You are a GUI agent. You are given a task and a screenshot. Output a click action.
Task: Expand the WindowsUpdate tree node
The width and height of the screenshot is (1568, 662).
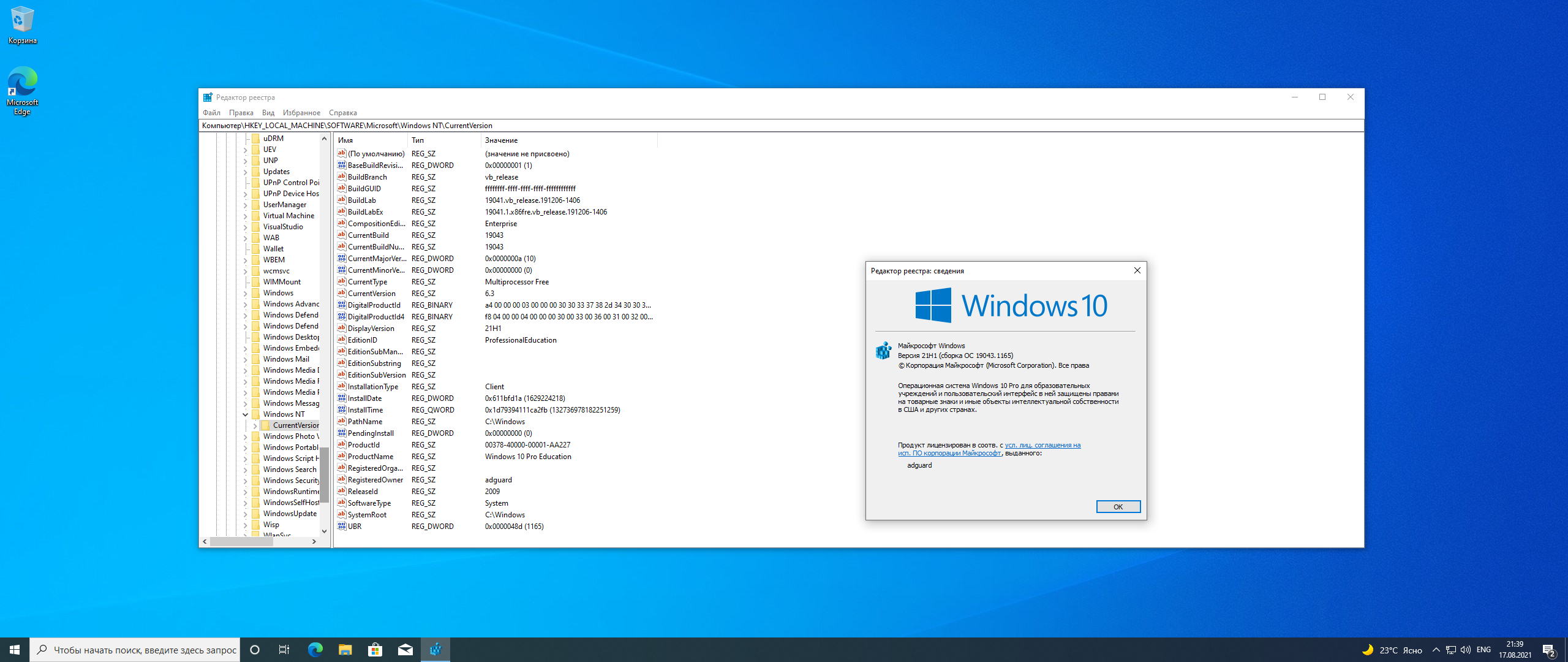click(x=246, y=514)
